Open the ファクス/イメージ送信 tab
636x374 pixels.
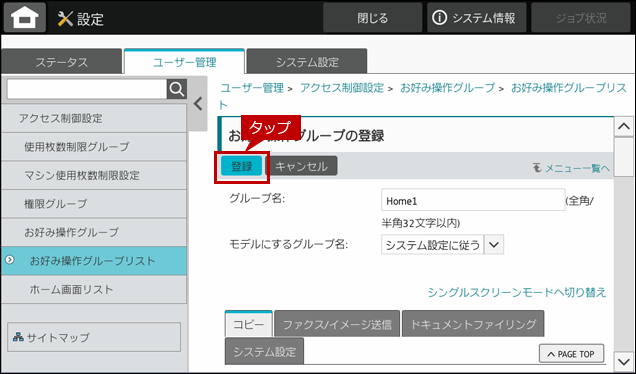(x=337, y=324)
